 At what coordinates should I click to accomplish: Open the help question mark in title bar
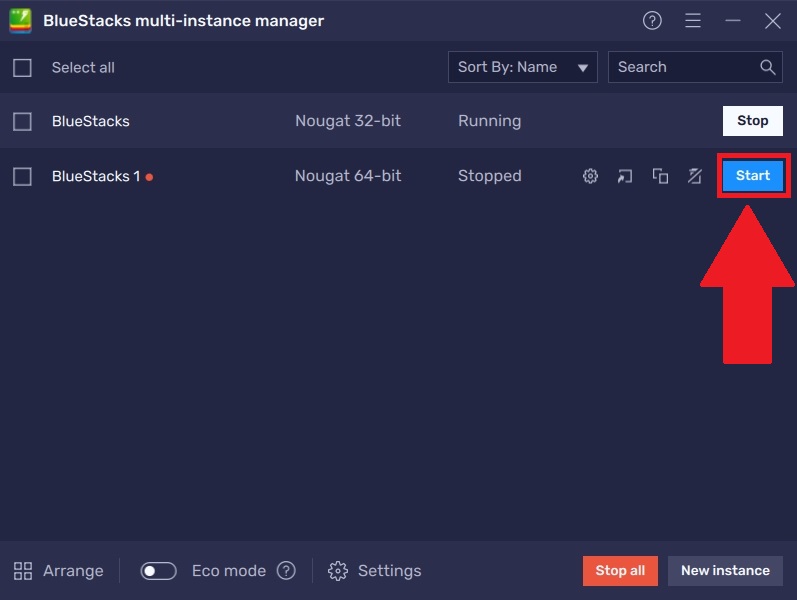point(652,21)
